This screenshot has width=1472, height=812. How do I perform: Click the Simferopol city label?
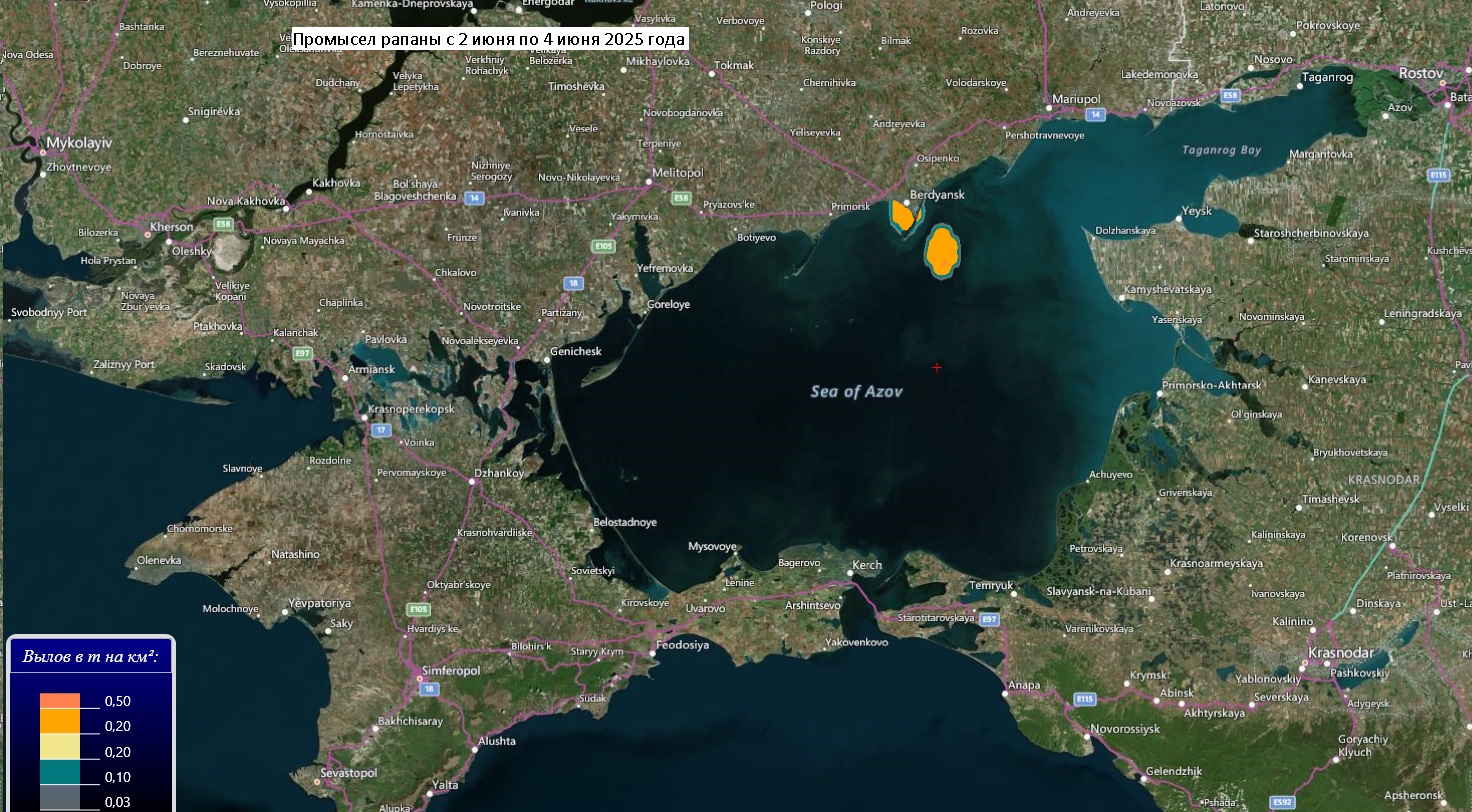point(451,670)
